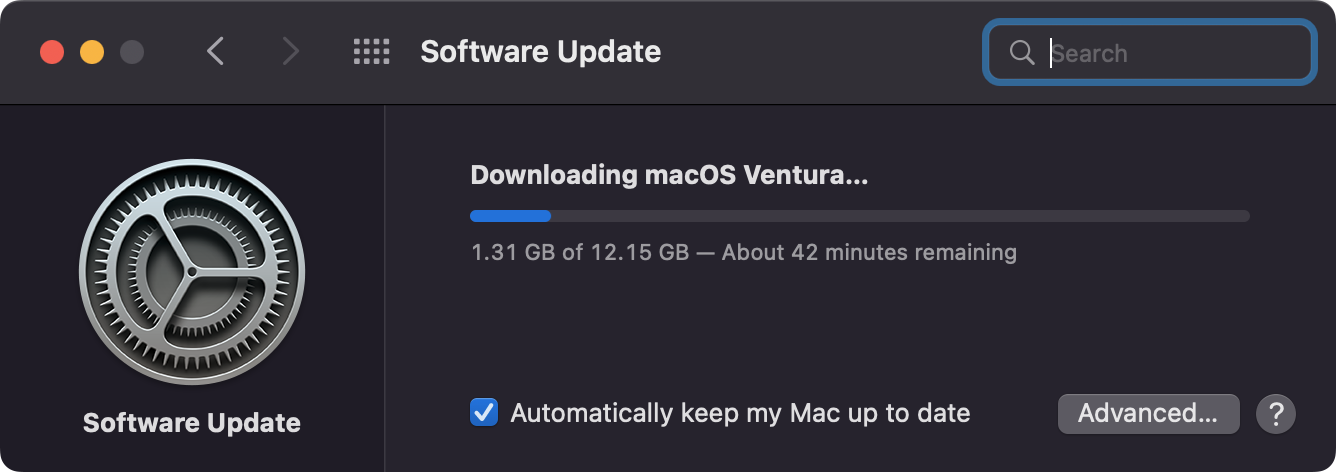Screen dimensions: 1336x472
Task: Click the yellow minimize window button
Action: click(92, 52)
